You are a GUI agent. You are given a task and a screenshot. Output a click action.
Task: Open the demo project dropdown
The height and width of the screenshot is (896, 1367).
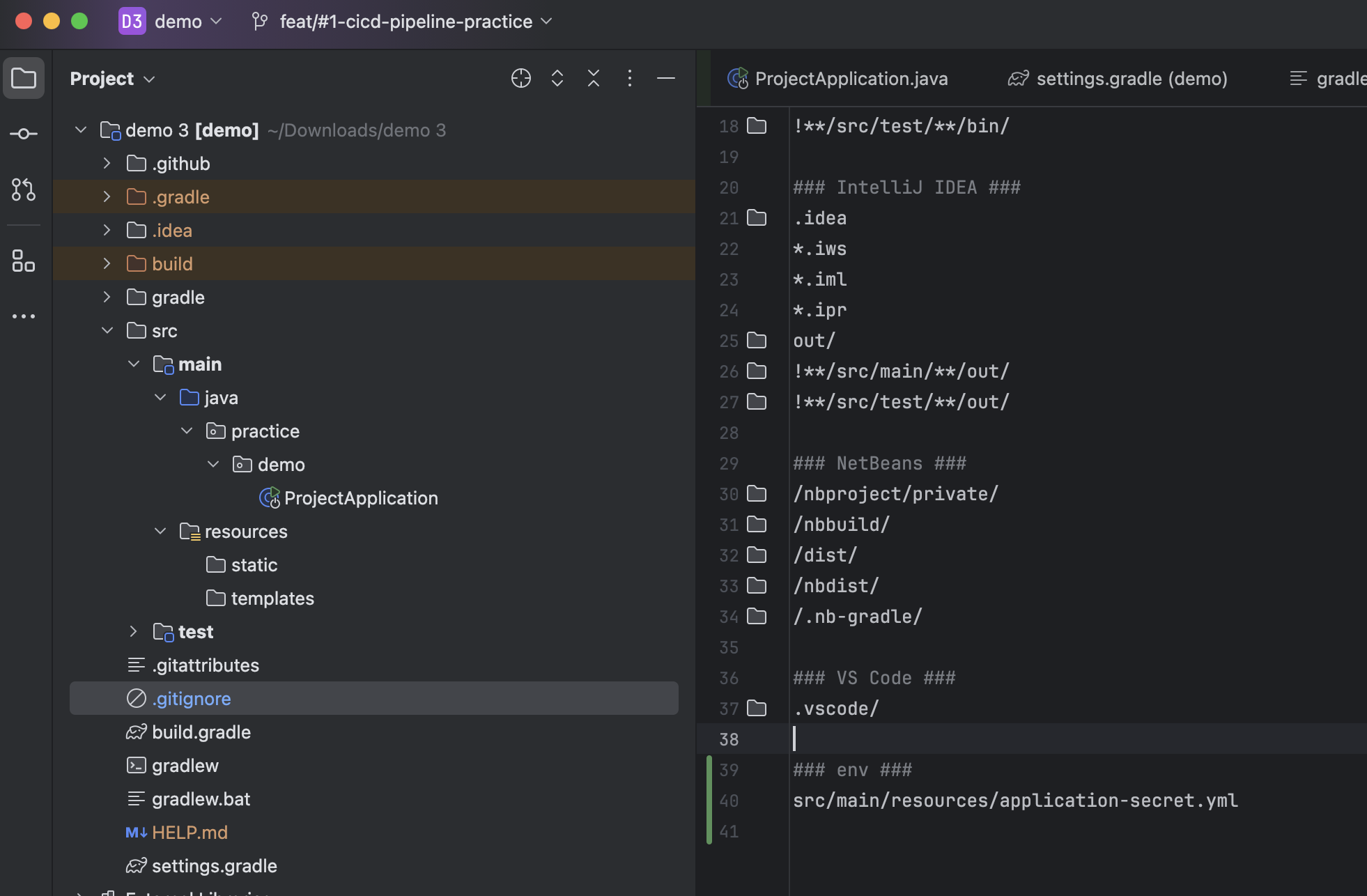tap(178, 22)
